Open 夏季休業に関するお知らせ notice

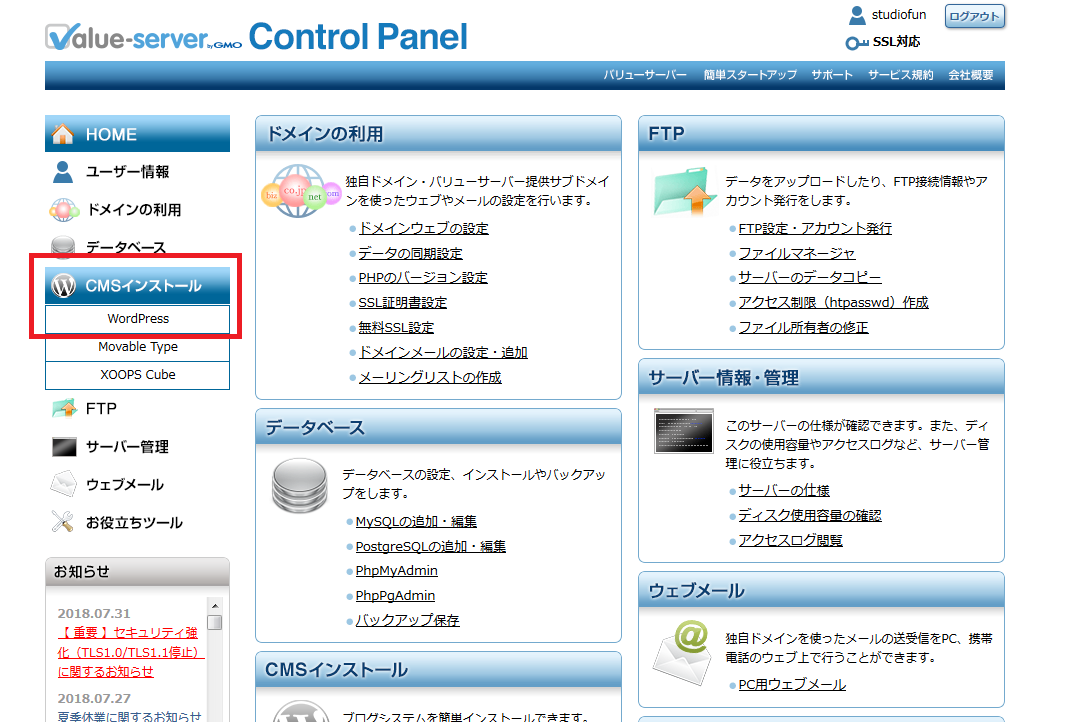click(x=129, y=716)
